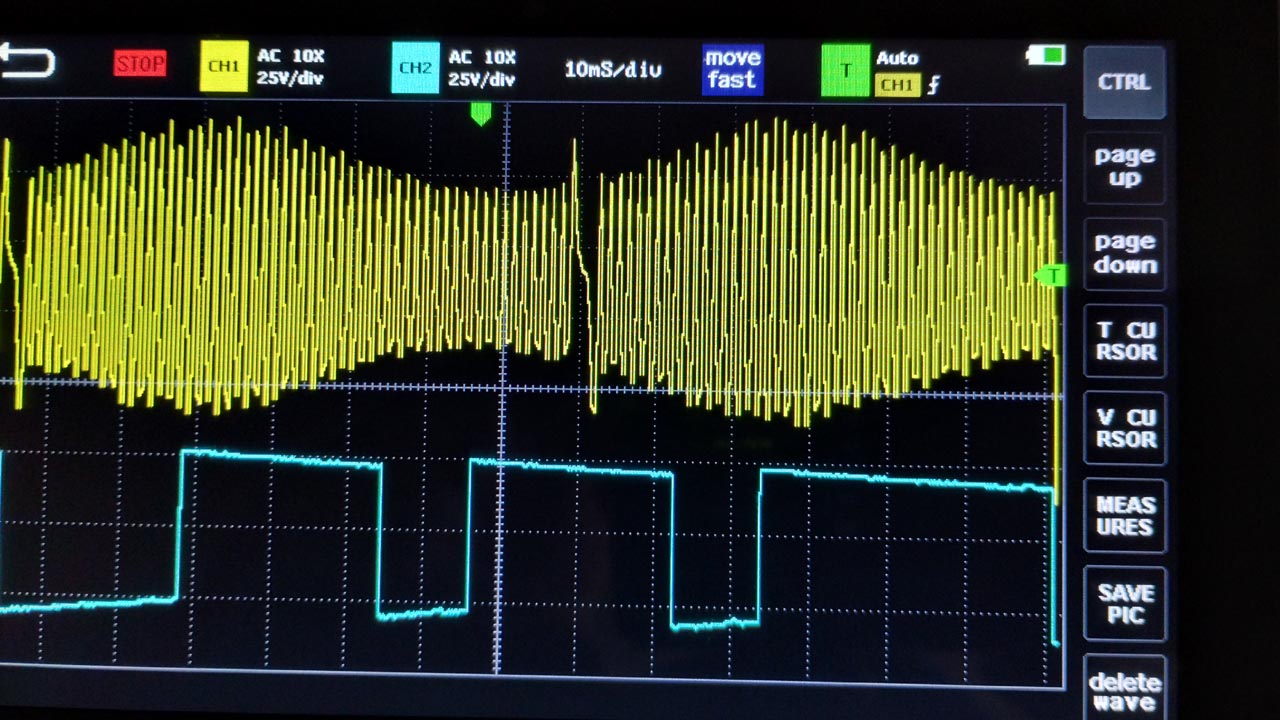Tap the battery status icon
The height and width of the screenshot is (720, 1280).
tap(1046, 56)
